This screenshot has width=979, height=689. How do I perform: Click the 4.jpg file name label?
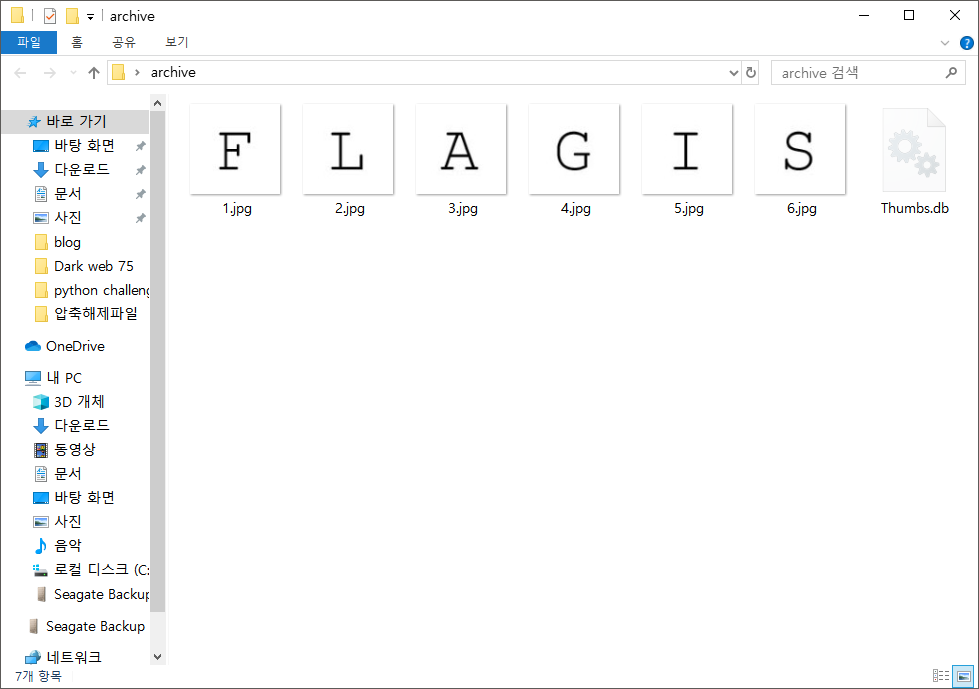click(576, 208)
